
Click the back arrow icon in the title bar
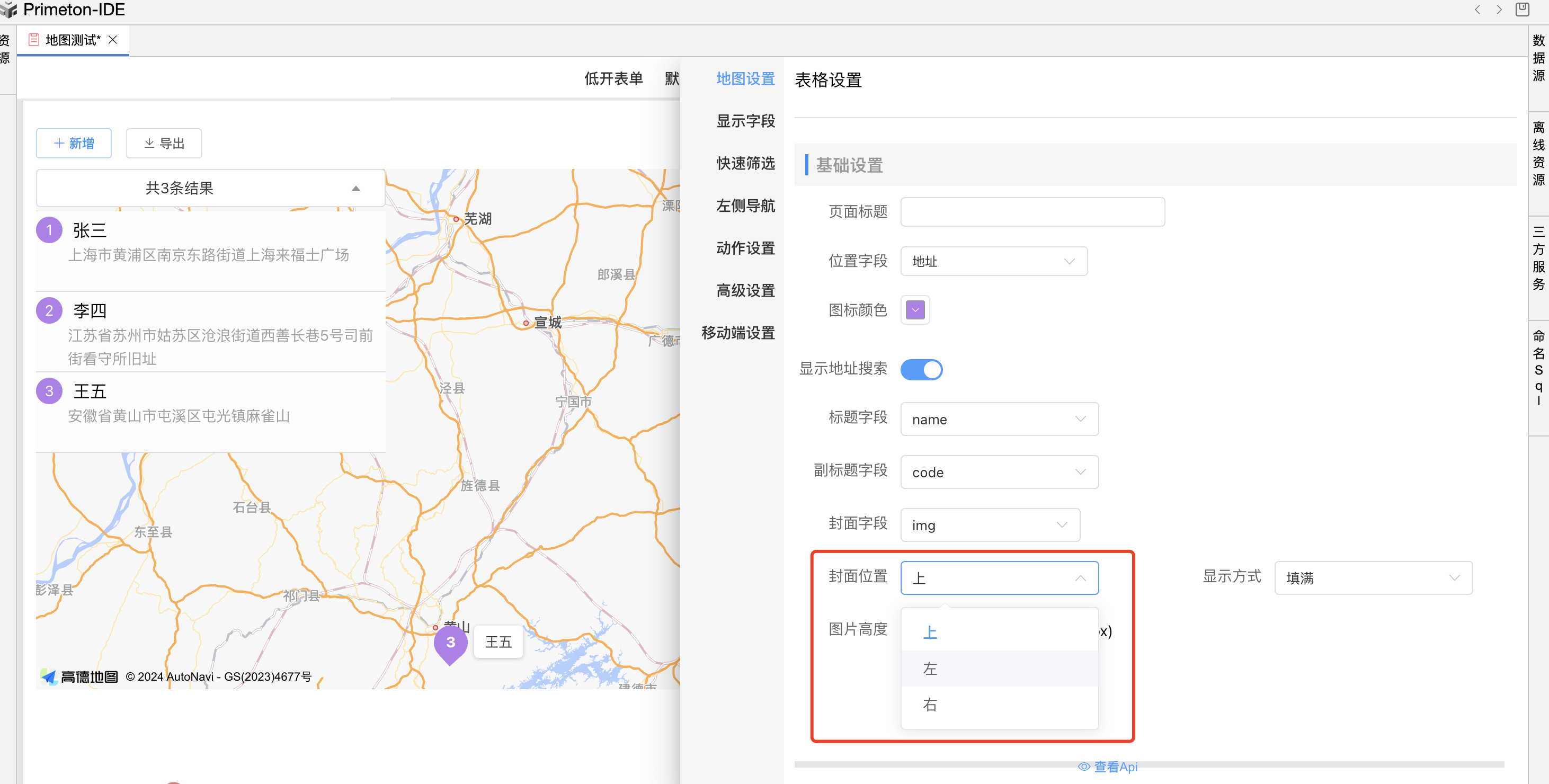coord(1477,10)
